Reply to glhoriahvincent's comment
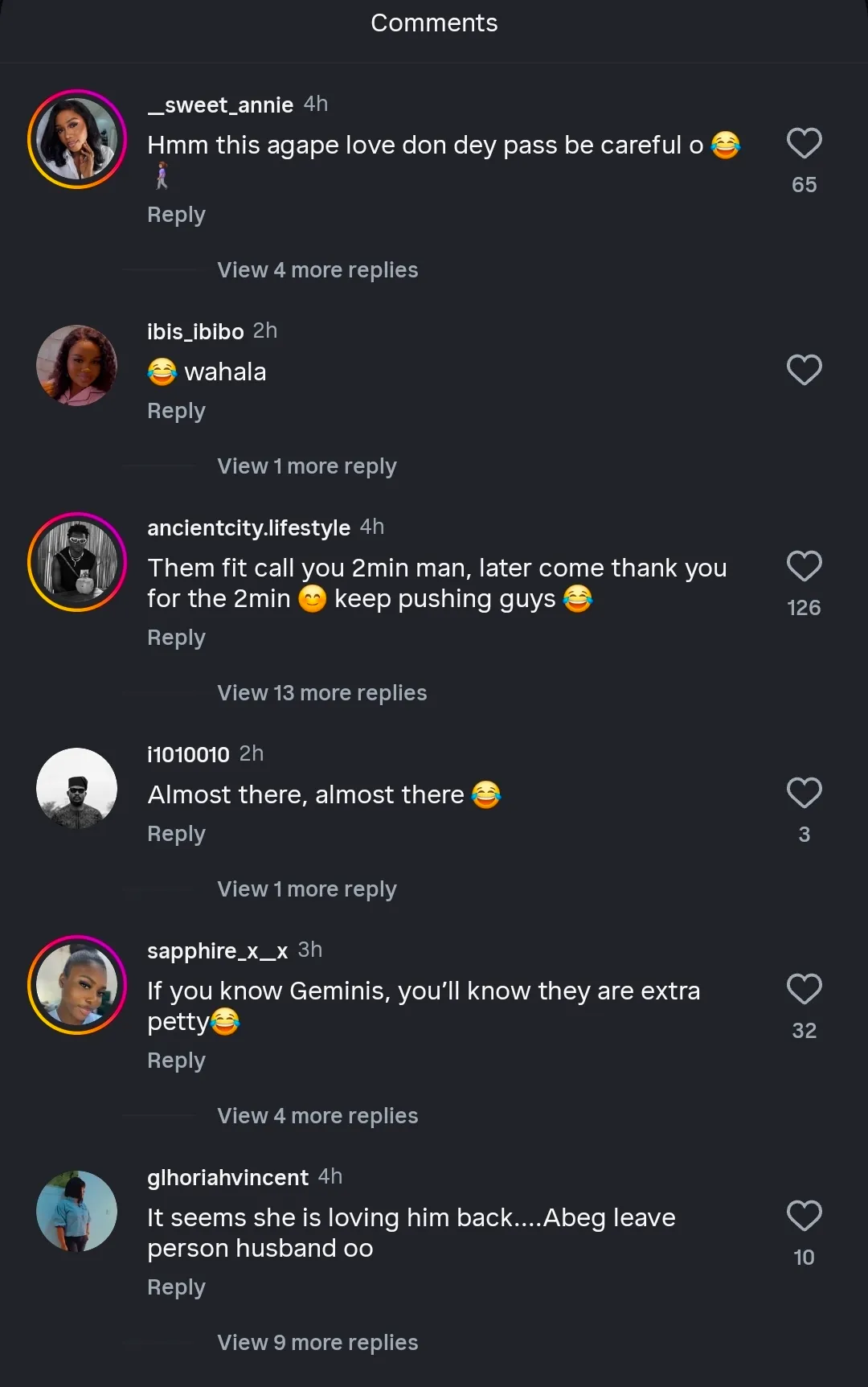The image size is (868, 1387). tap(176, 1288)
